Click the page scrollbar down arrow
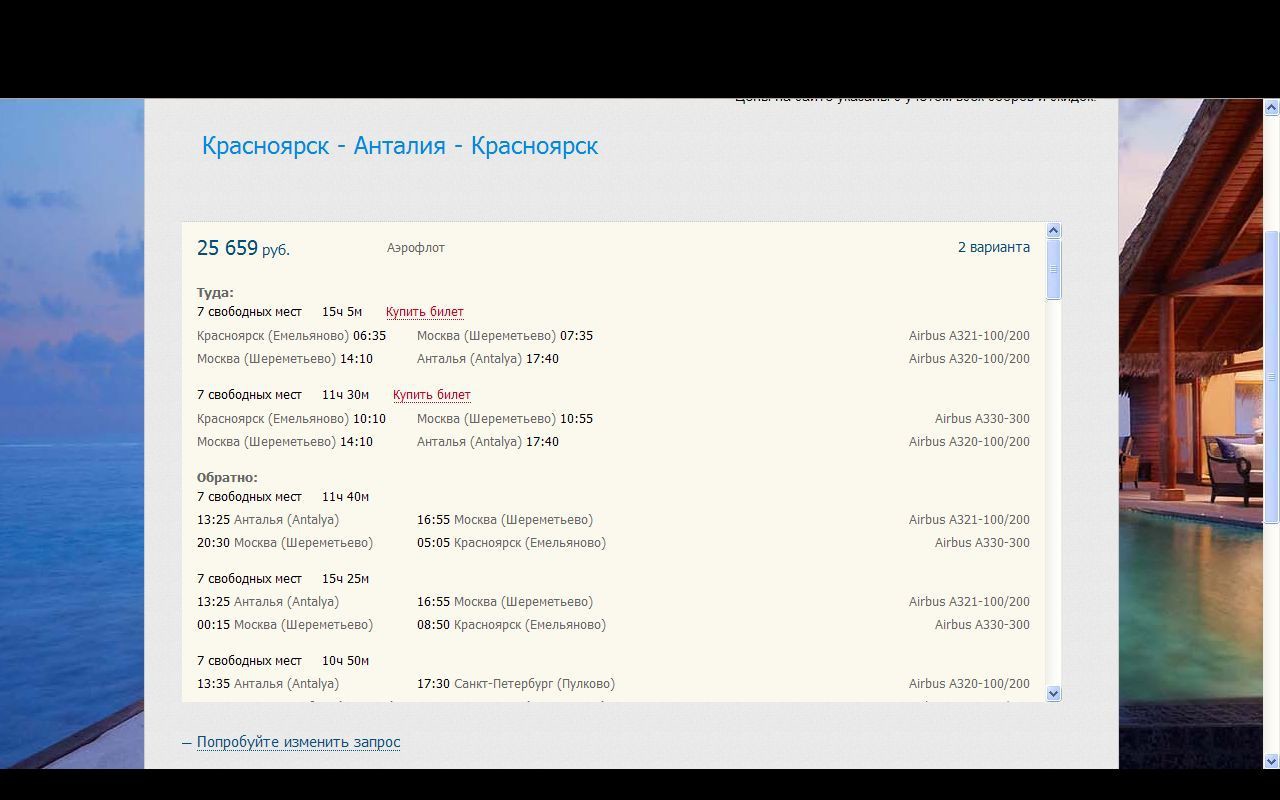1280x800 pixels. coord(1272,761)
